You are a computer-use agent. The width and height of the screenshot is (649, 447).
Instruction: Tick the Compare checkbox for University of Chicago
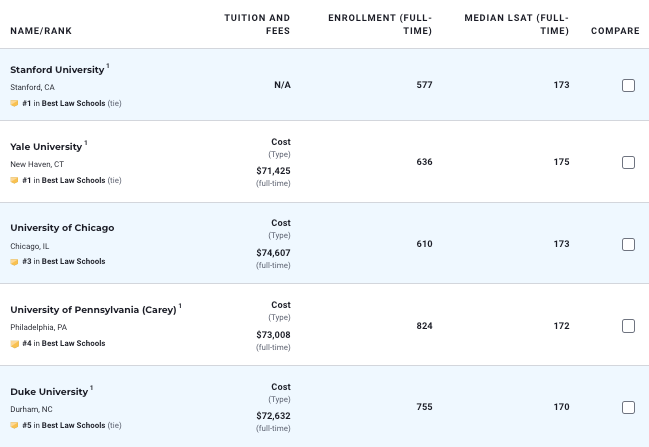click(x=628, y=244)
